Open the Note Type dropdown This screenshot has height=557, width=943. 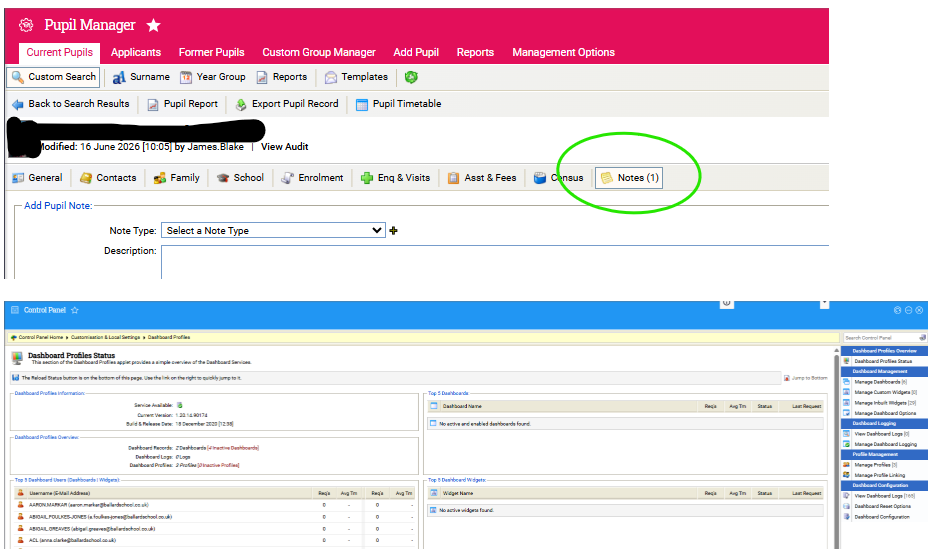coord(273,230)
